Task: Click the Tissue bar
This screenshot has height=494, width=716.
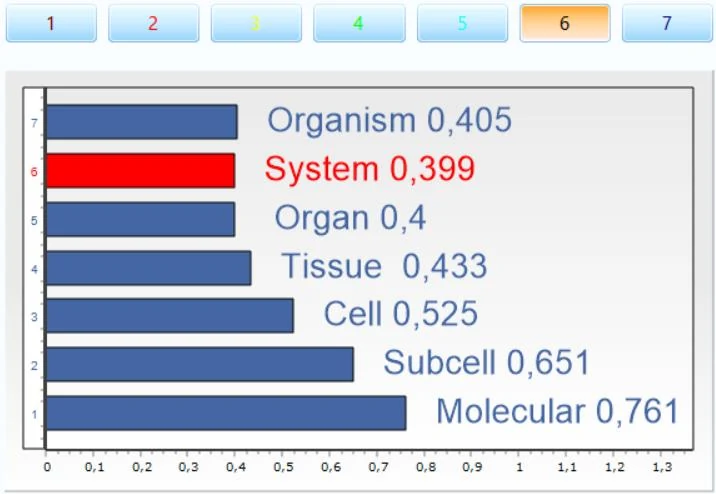Action: (x=149, y=268)
